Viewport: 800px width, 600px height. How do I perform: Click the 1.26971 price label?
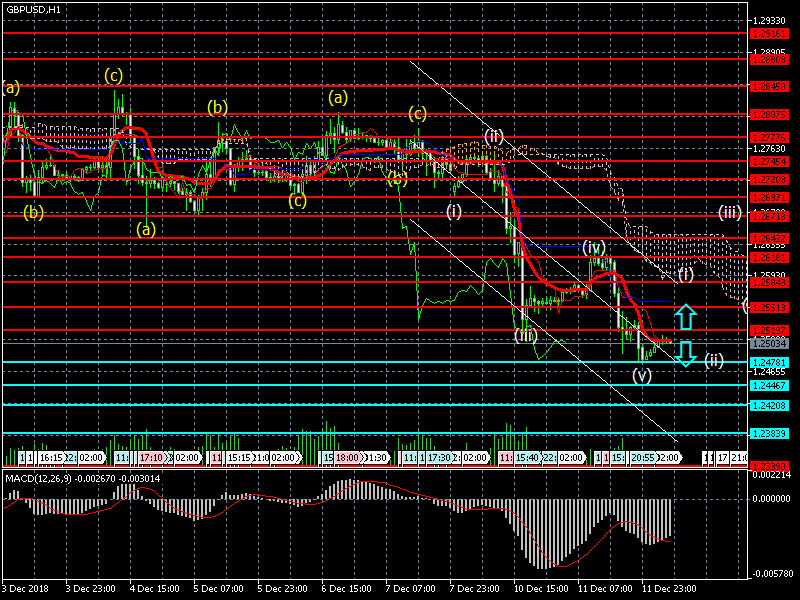pyautogui.click(x=769, y=197)
